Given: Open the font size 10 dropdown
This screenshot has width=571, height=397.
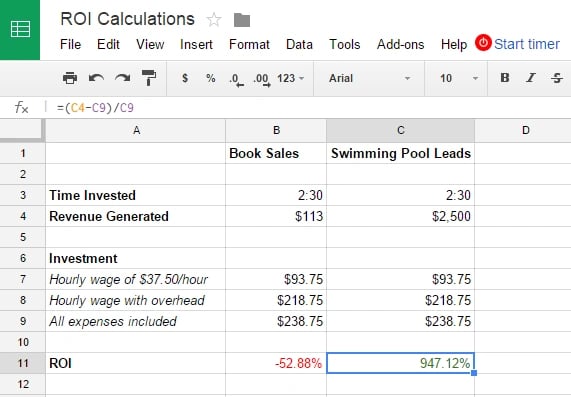Looking at the screenshot, I should [458, 78].
